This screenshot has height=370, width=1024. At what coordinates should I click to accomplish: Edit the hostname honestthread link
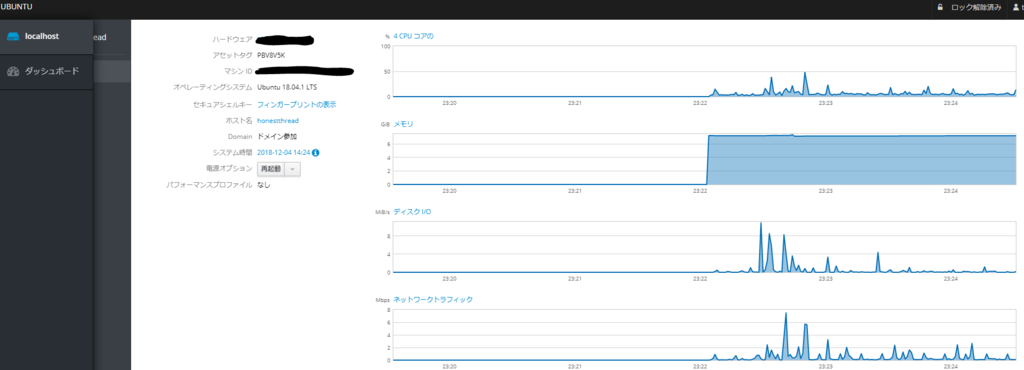278,121
